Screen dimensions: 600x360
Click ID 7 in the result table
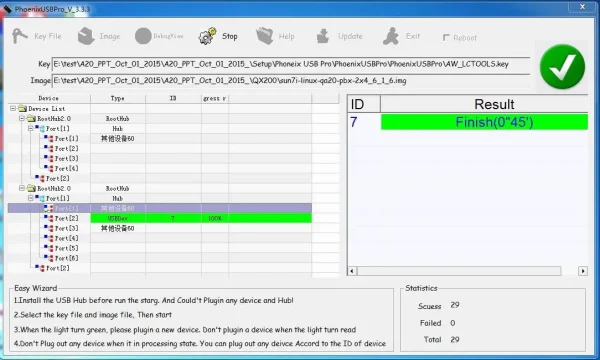tap(354, 122)
